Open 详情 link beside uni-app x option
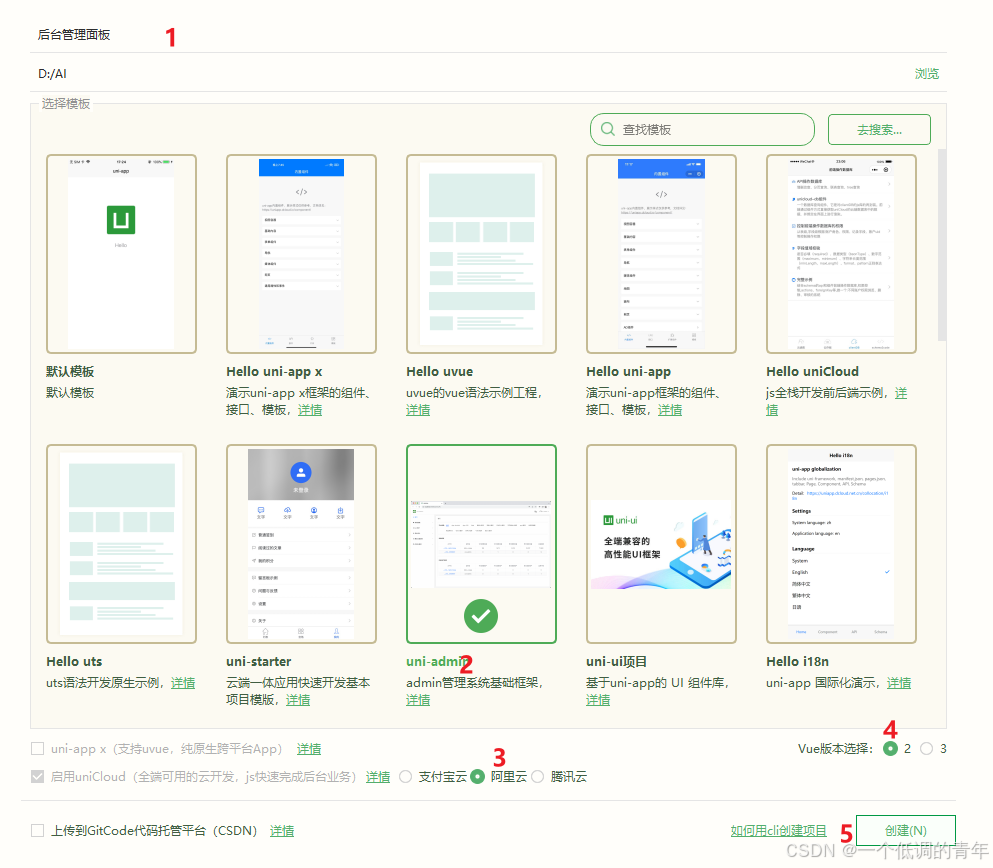Image resolution: width=993 pixels, height=868 pixels. 309,749
